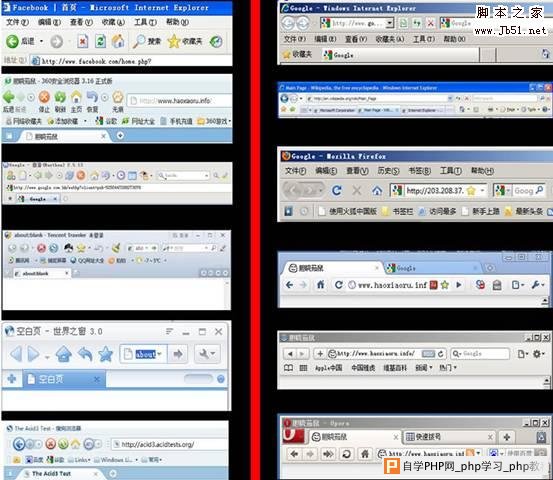The height and width of the screenshot is (480, 553).
Task: Click blue star favorites in TheWorld 3.0
Action: pos(105,354)
